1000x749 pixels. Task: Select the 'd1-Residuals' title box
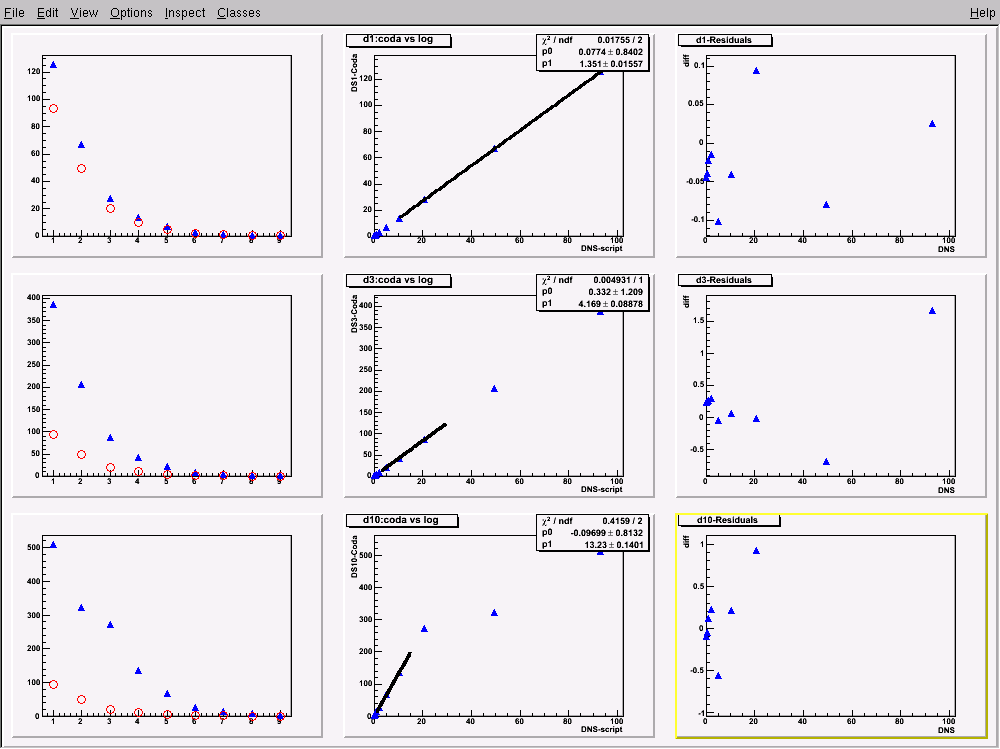coord(724,40)
